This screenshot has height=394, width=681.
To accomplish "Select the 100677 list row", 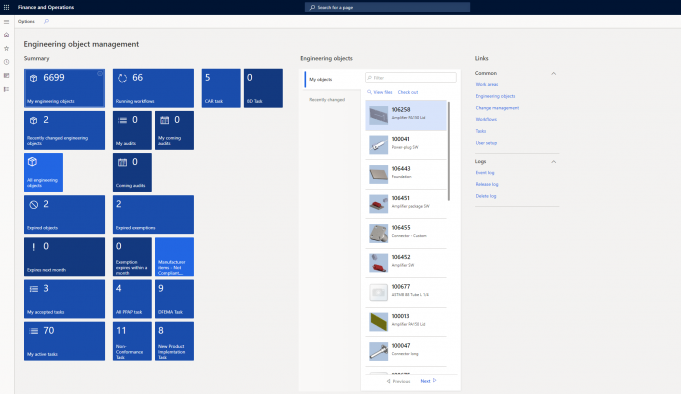I will [x=406, y=292].
